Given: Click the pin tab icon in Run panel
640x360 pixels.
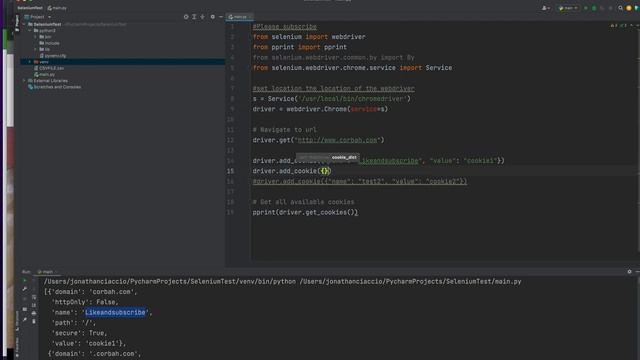Looking at the screenshot, I should (24, 320).
